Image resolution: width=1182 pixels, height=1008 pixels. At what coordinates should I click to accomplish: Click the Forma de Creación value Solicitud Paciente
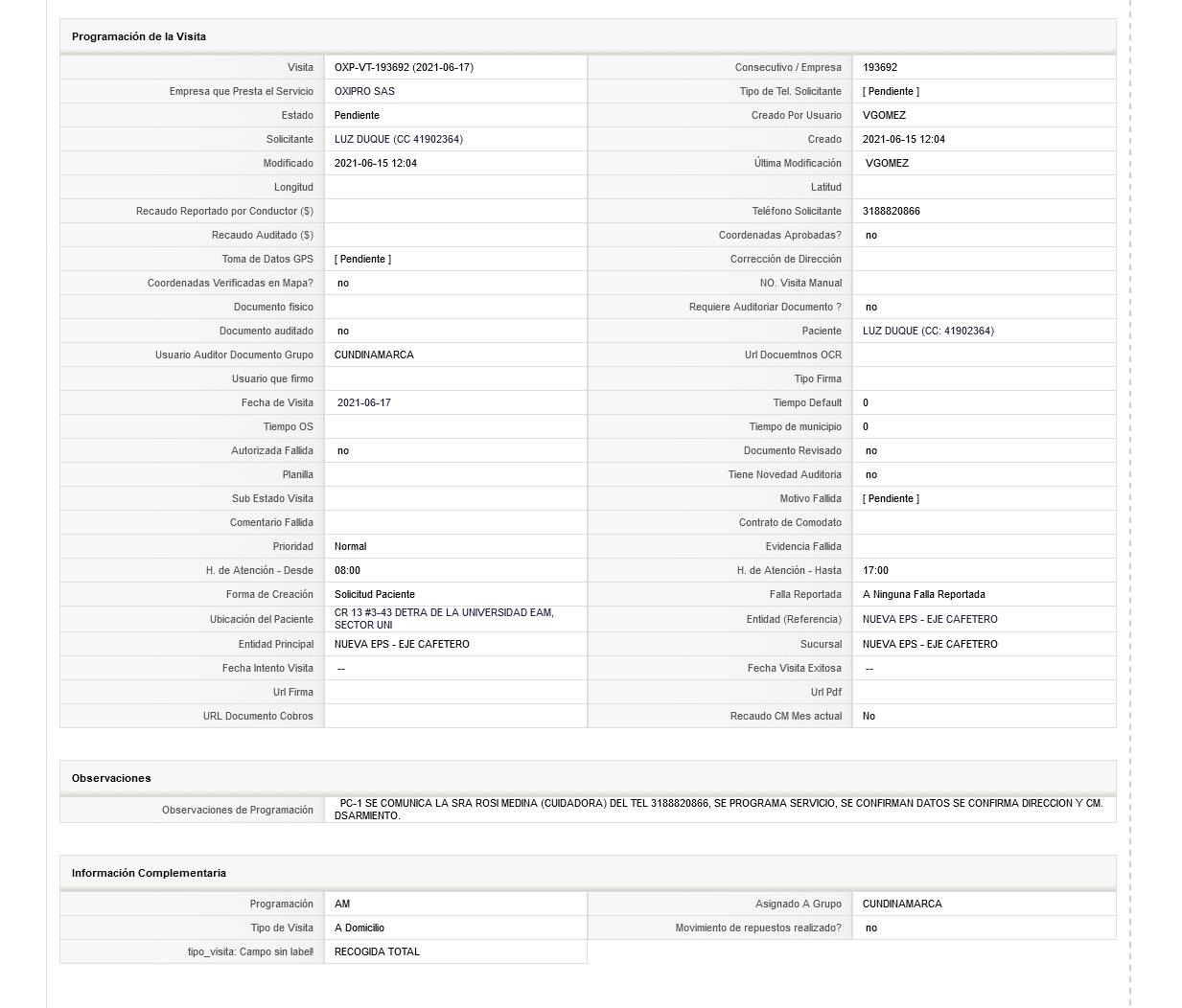point(375,594)
